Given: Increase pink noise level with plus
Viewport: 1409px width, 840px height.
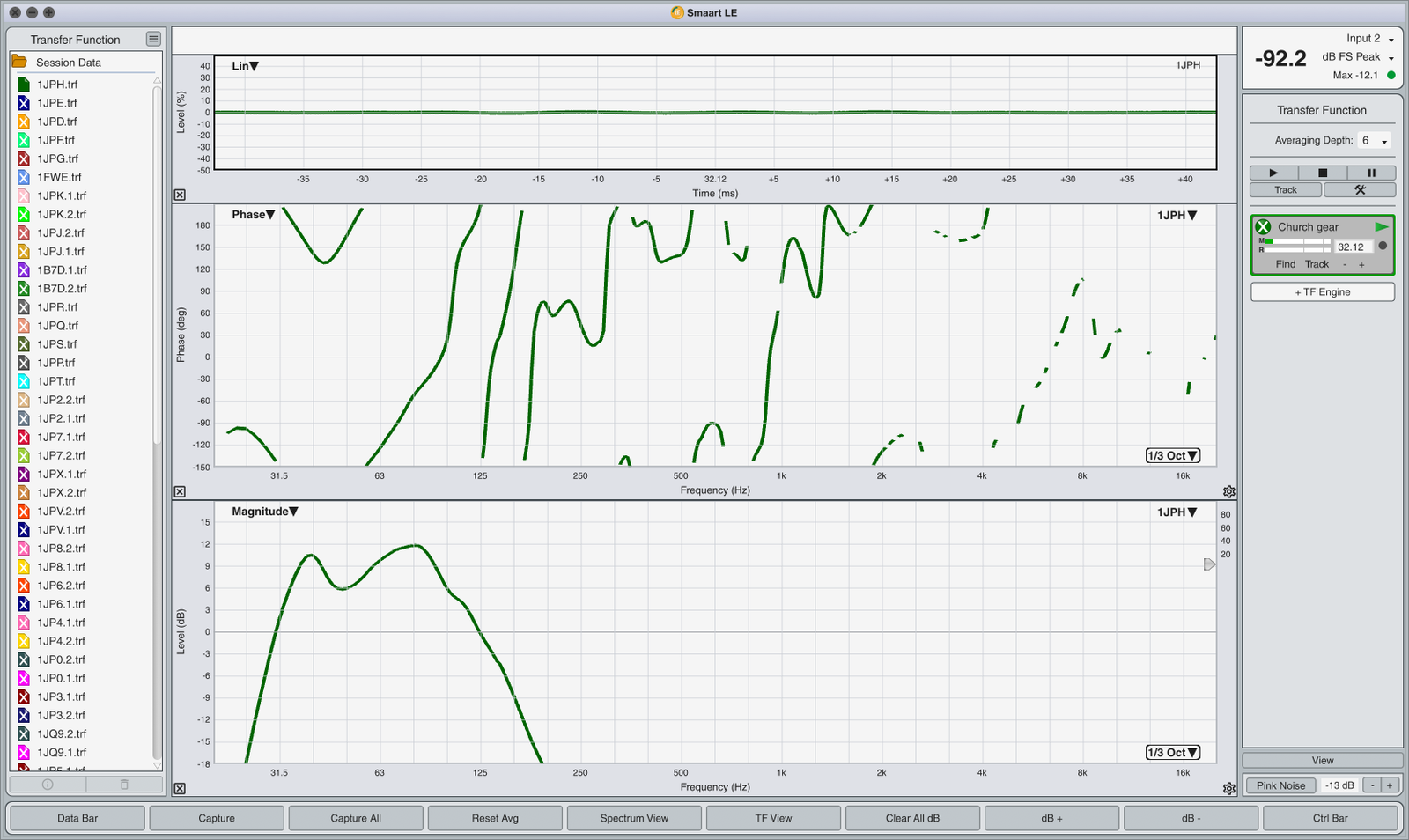Looking at the screenshot, I should coord(1390,785).
